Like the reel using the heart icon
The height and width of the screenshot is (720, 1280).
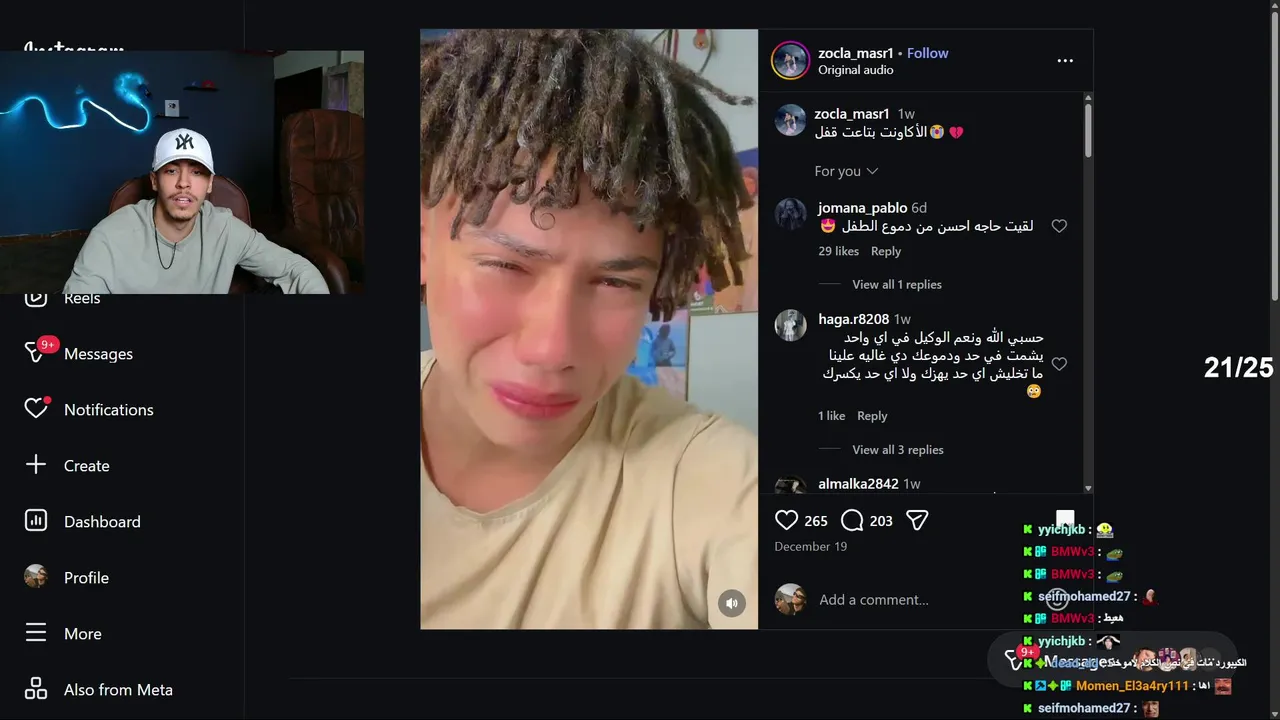tap(787, 520)
